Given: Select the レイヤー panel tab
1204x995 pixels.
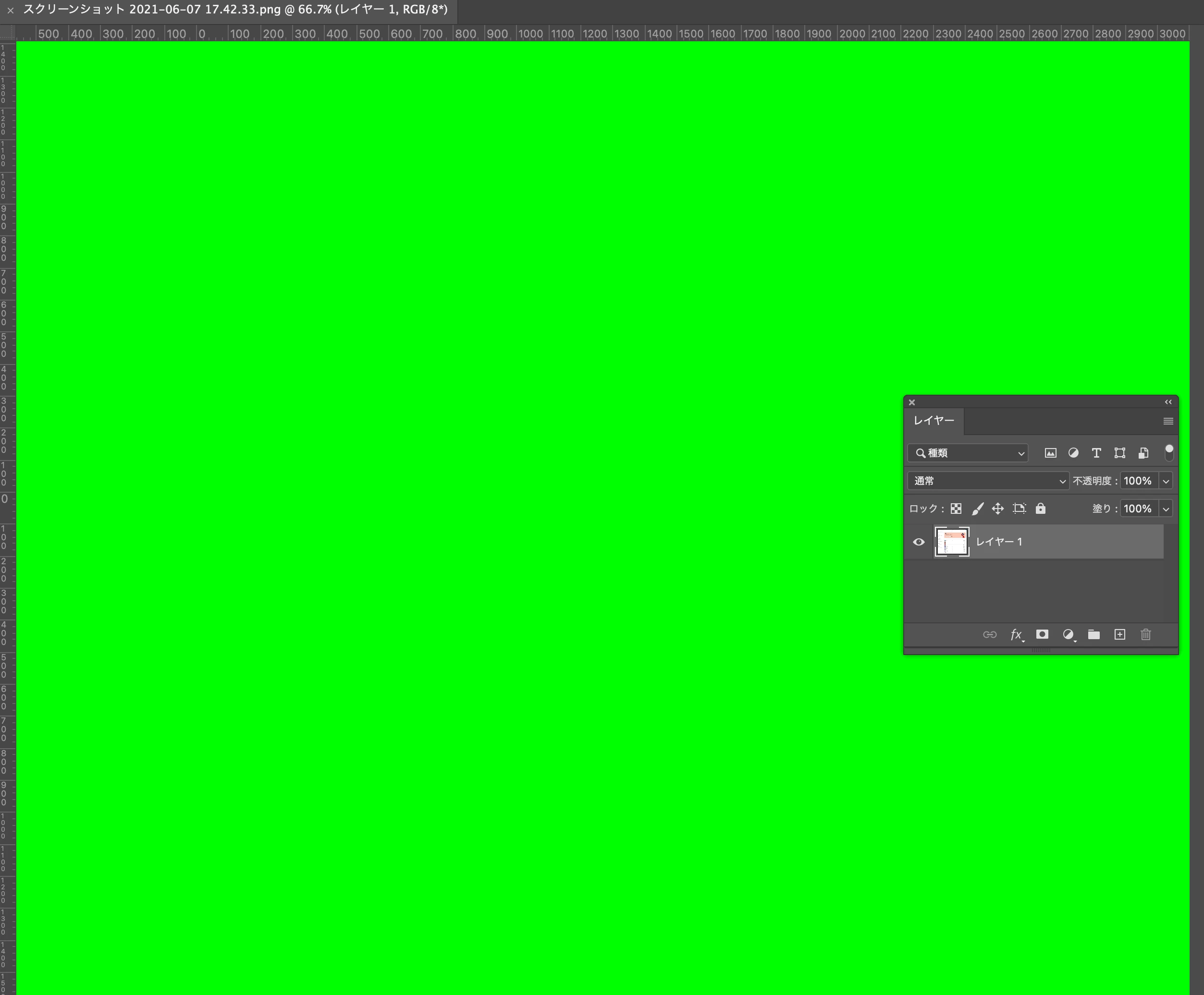Looking at the screenshot, I should tap(934, 421).
